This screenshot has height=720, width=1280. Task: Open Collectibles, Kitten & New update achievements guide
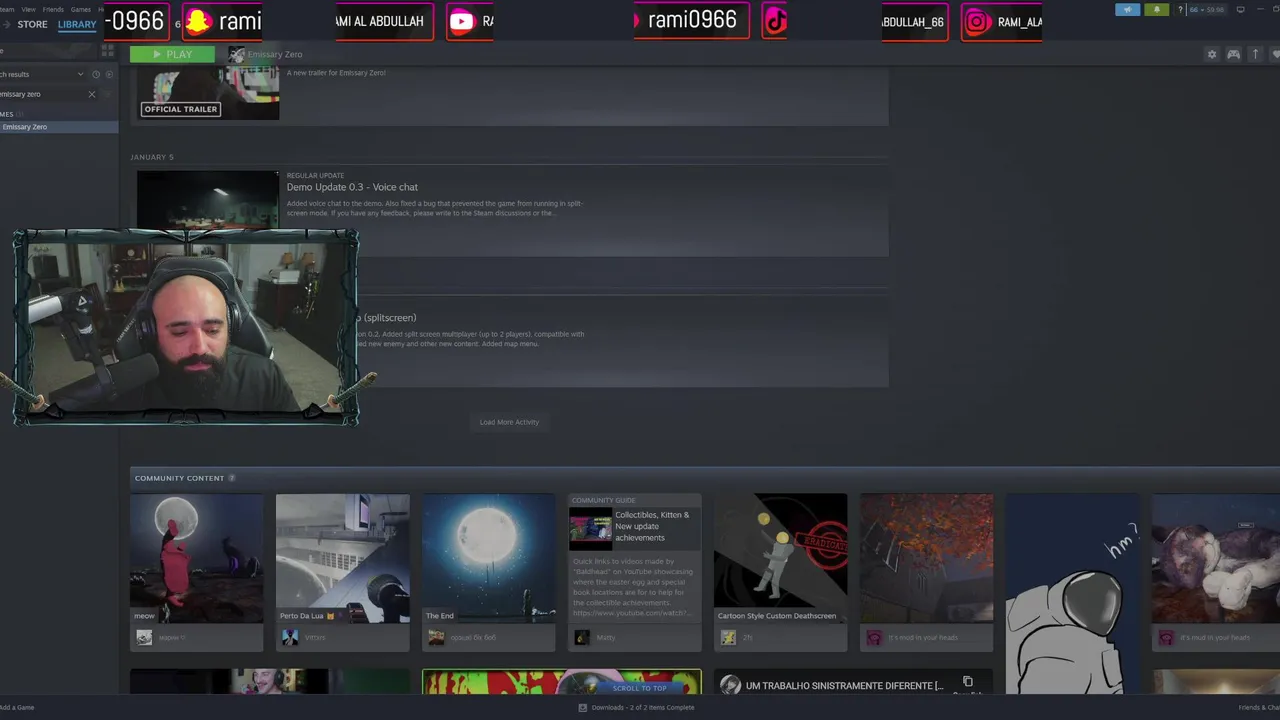click(x=634, y=558)
